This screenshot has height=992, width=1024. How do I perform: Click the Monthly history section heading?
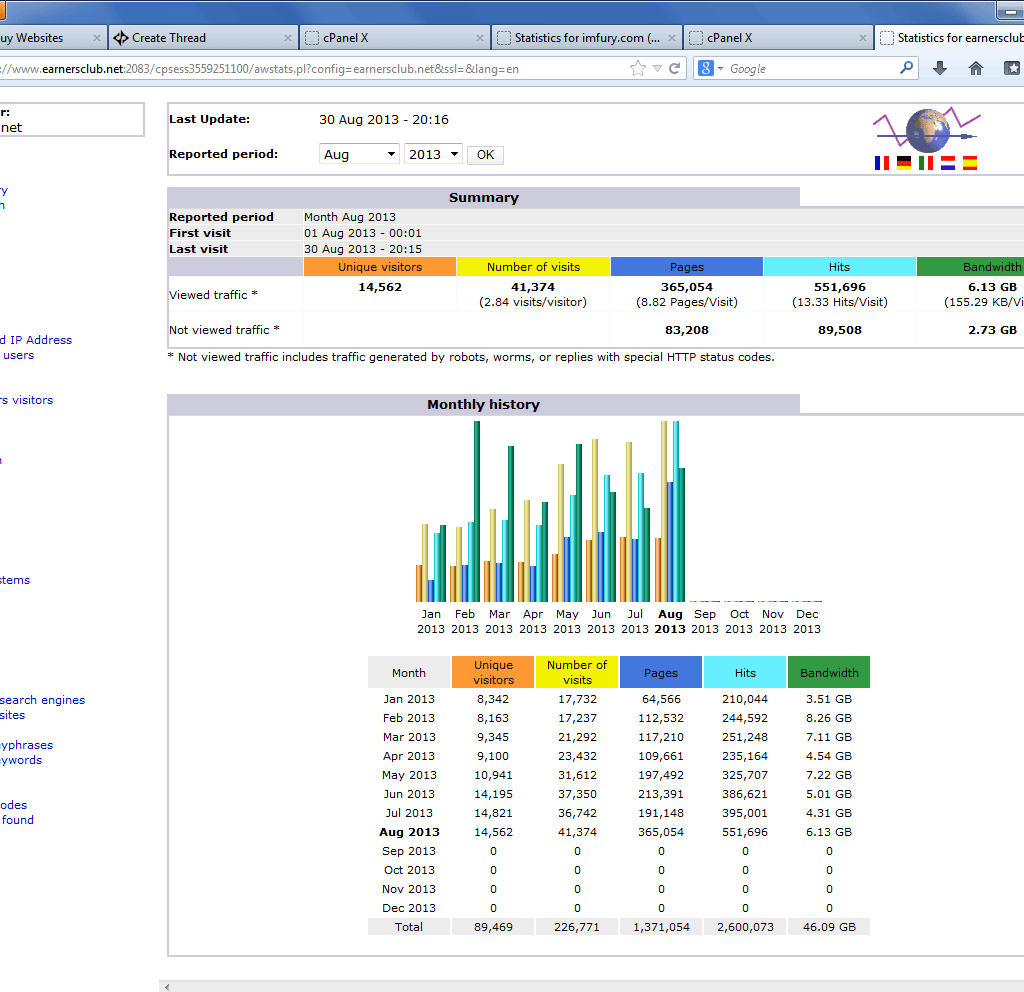click(483, 404)
